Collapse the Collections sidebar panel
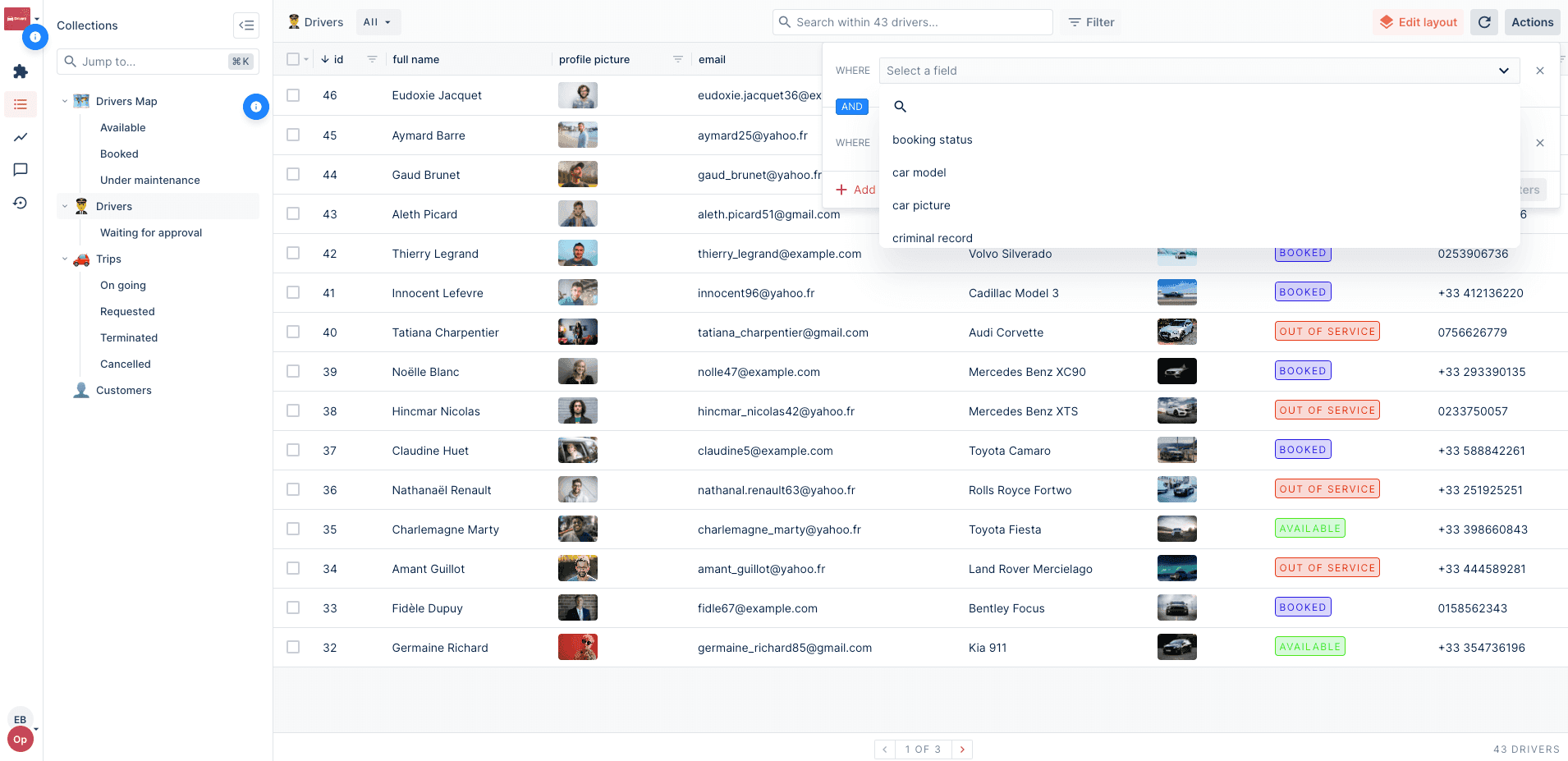1568x761 pixels. pyautogui.click(x=246, y=25)
